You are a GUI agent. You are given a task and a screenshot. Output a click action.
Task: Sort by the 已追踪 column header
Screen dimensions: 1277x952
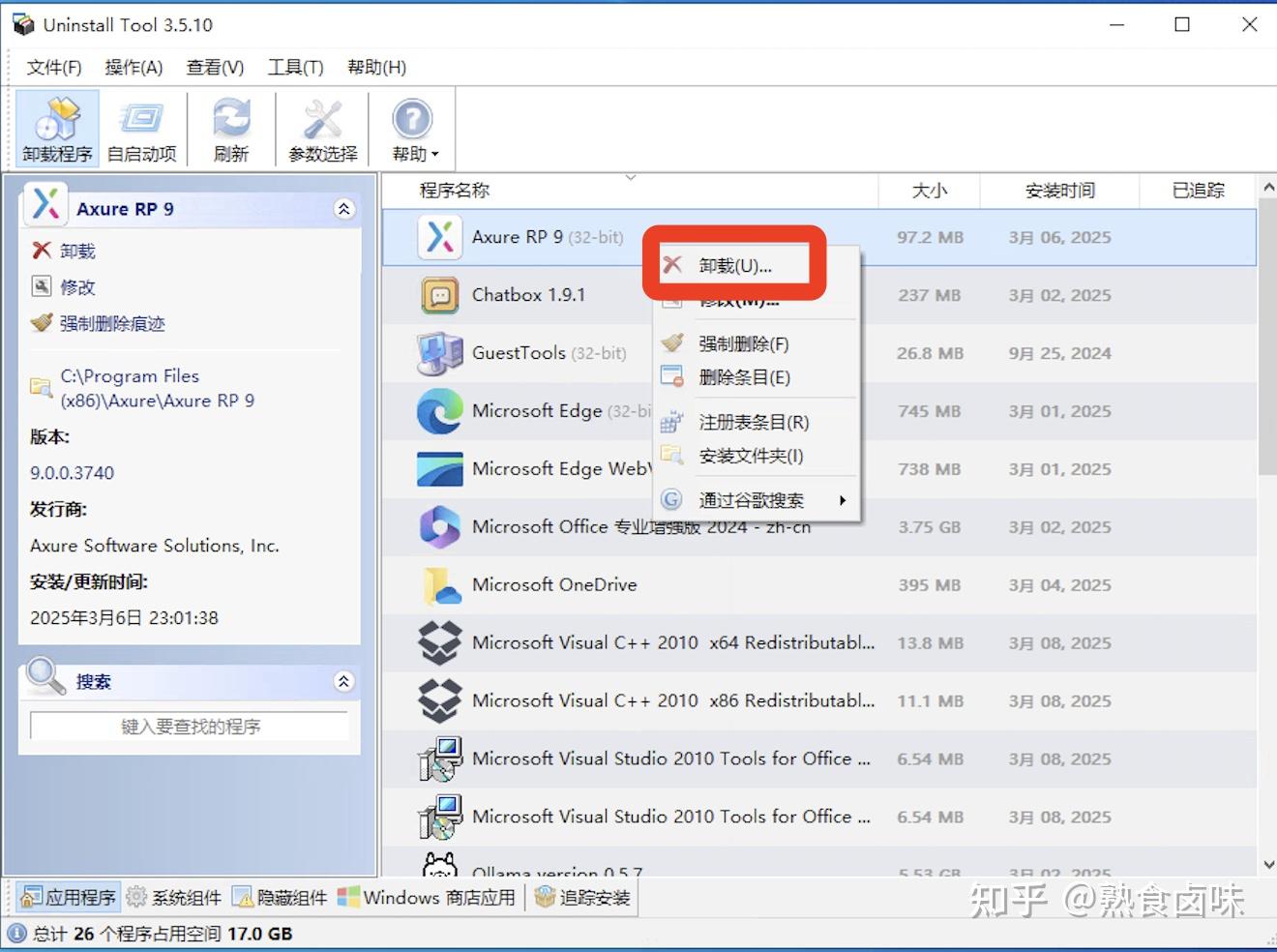(x=1198, y=191)
